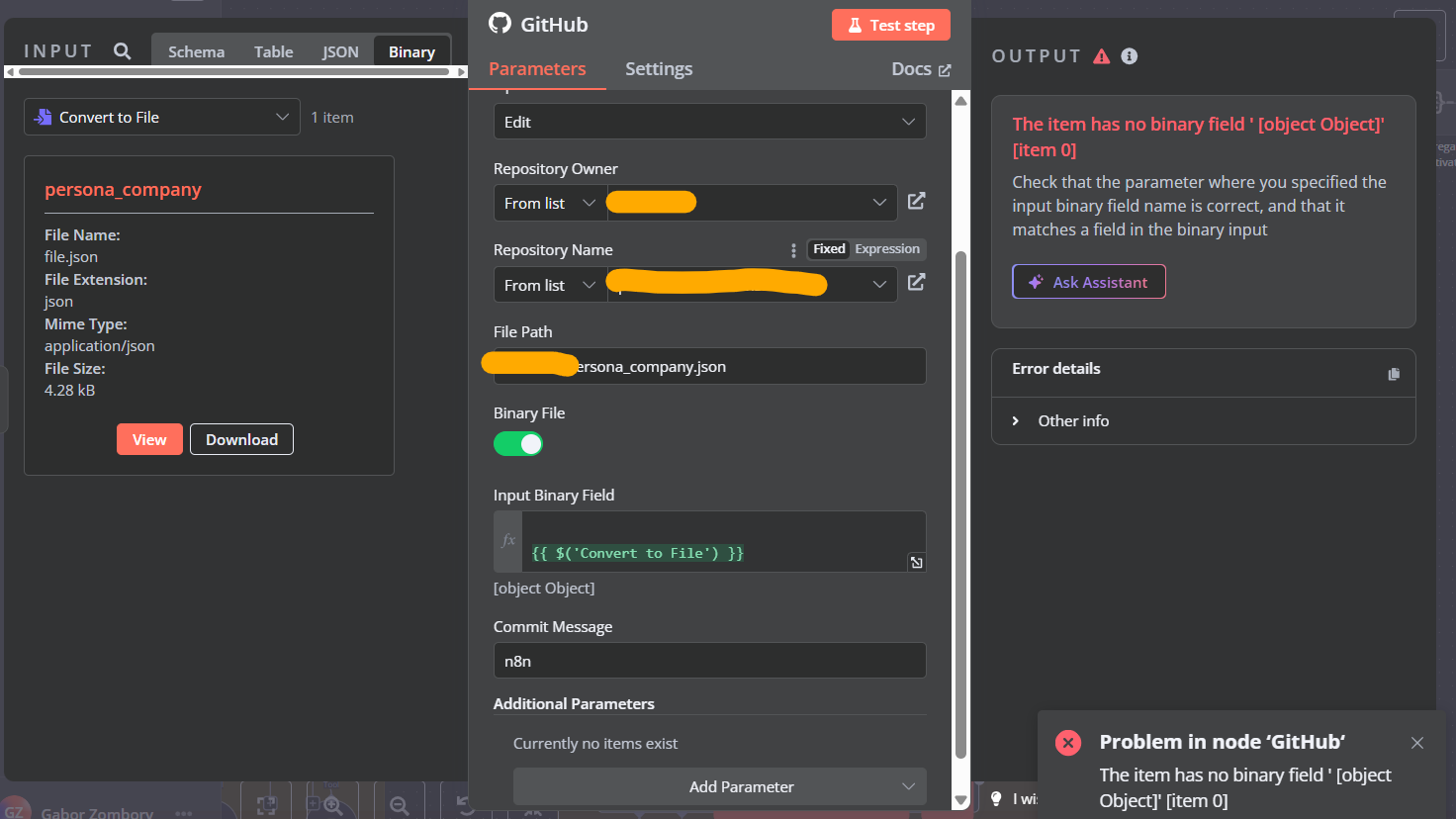Viewport: 1456px width, 819px height.
Task: Dismiss the 'Problem in node GitHub' notification
Action: click(x=1417, y=743)
